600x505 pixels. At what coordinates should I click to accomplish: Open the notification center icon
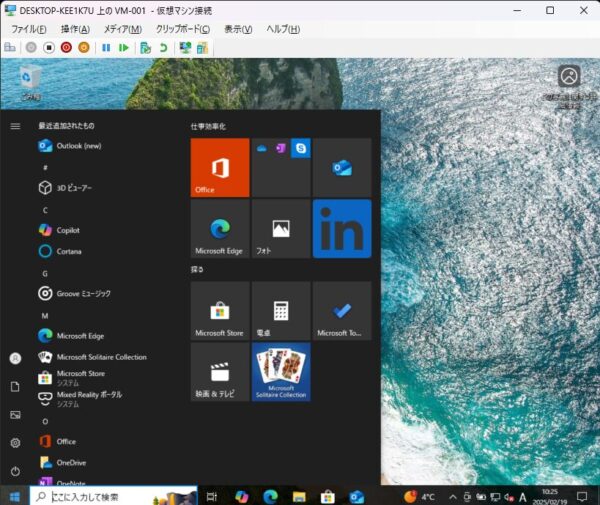tap(582, 497)
